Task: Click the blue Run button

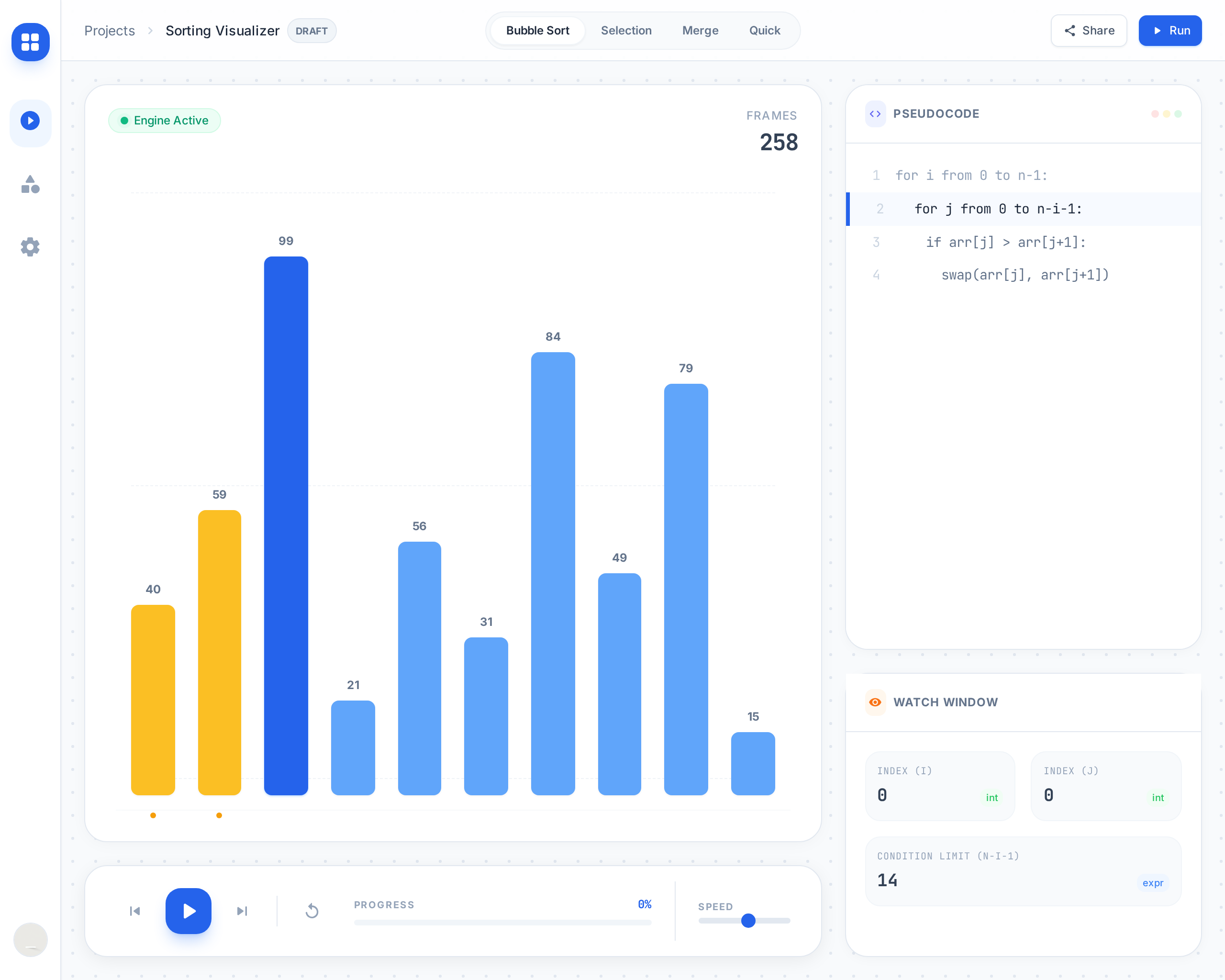Action: [1170, 31]
